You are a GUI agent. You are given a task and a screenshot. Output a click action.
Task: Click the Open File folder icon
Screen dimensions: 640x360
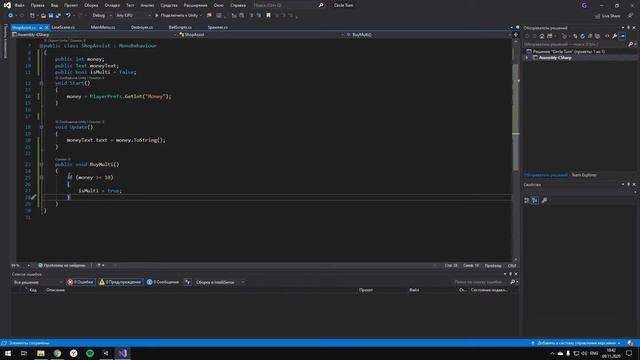click(43, 16)
